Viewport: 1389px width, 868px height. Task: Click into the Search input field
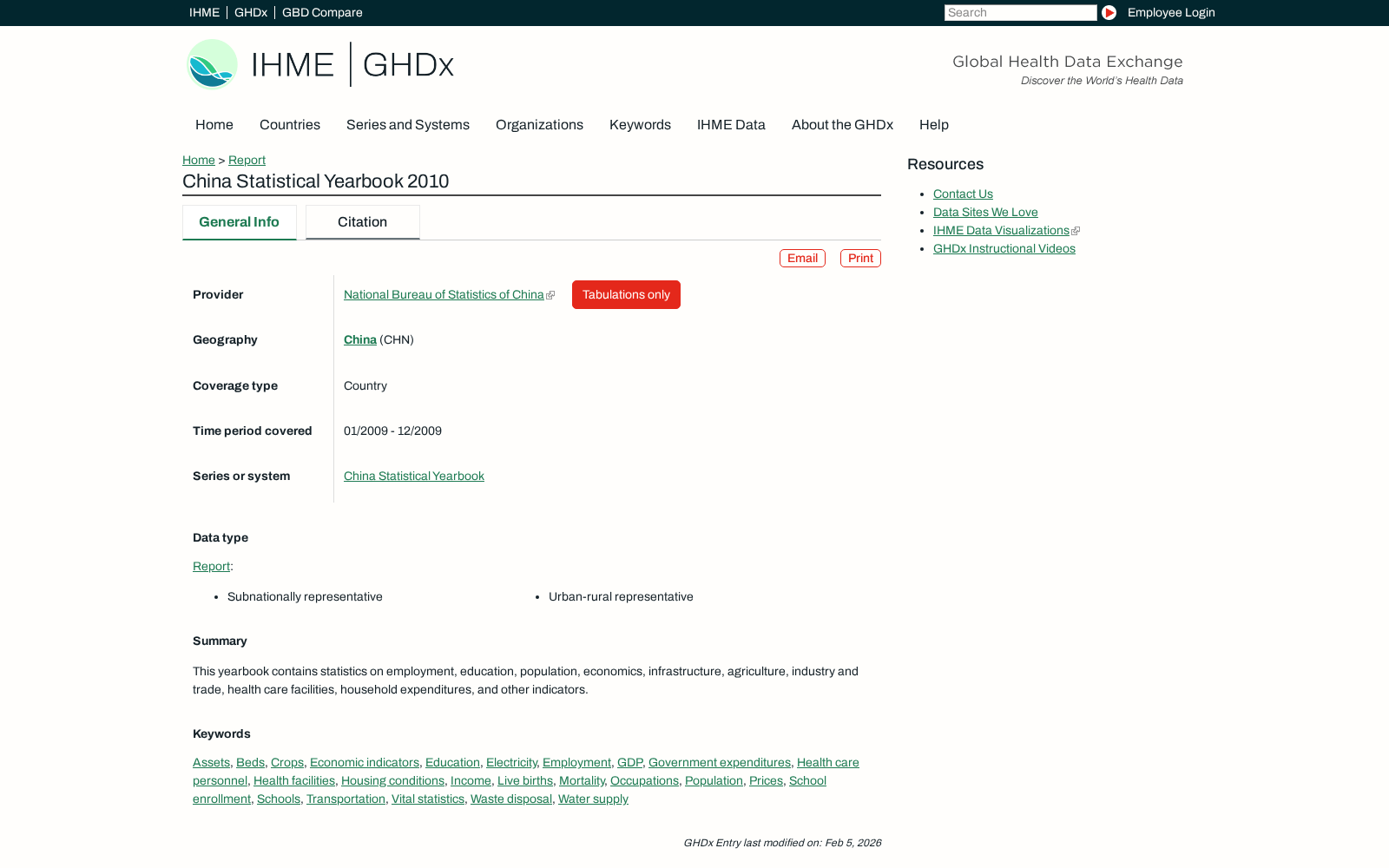tap(1020, 12)
